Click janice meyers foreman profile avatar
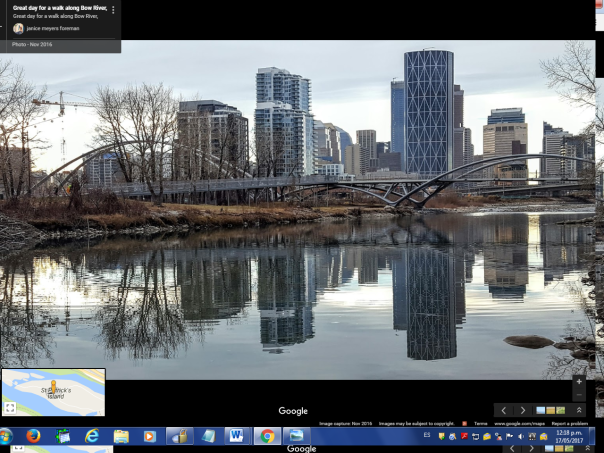604x453 pixels. (19, 28)
